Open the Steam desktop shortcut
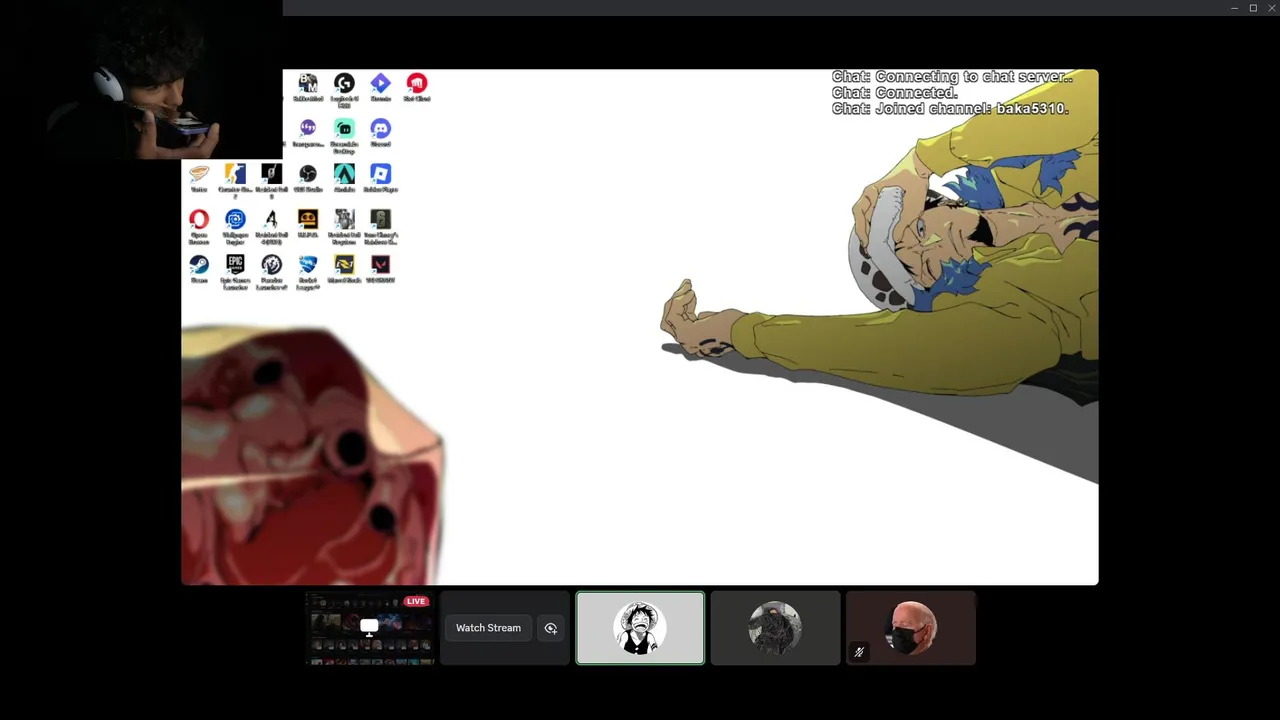Image resolution: width=1280 pixels, height=720 pixels. click(199, 268)
